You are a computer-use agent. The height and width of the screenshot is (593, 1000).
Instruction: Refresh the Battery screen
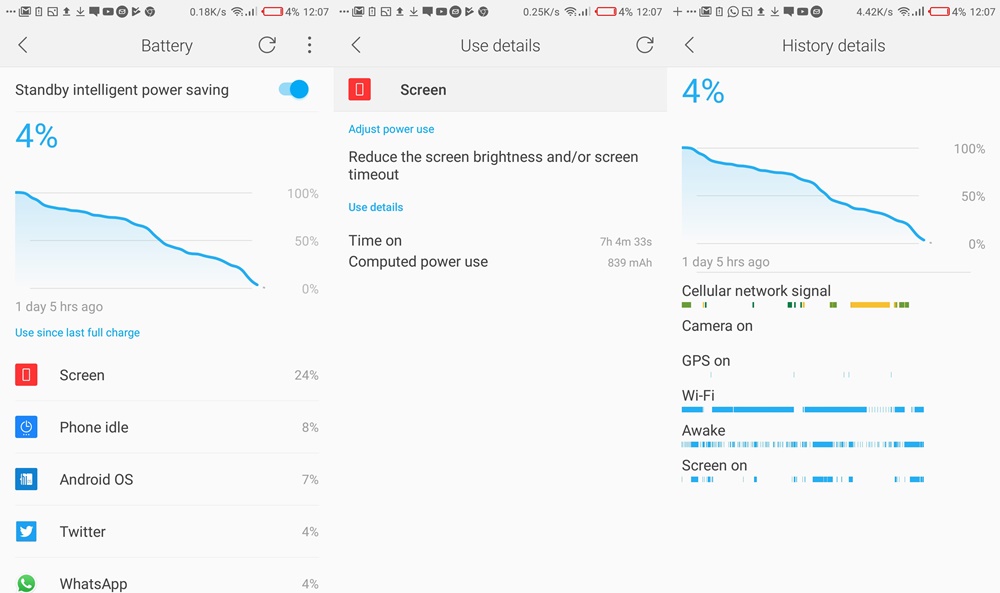(x=267, y=45)
